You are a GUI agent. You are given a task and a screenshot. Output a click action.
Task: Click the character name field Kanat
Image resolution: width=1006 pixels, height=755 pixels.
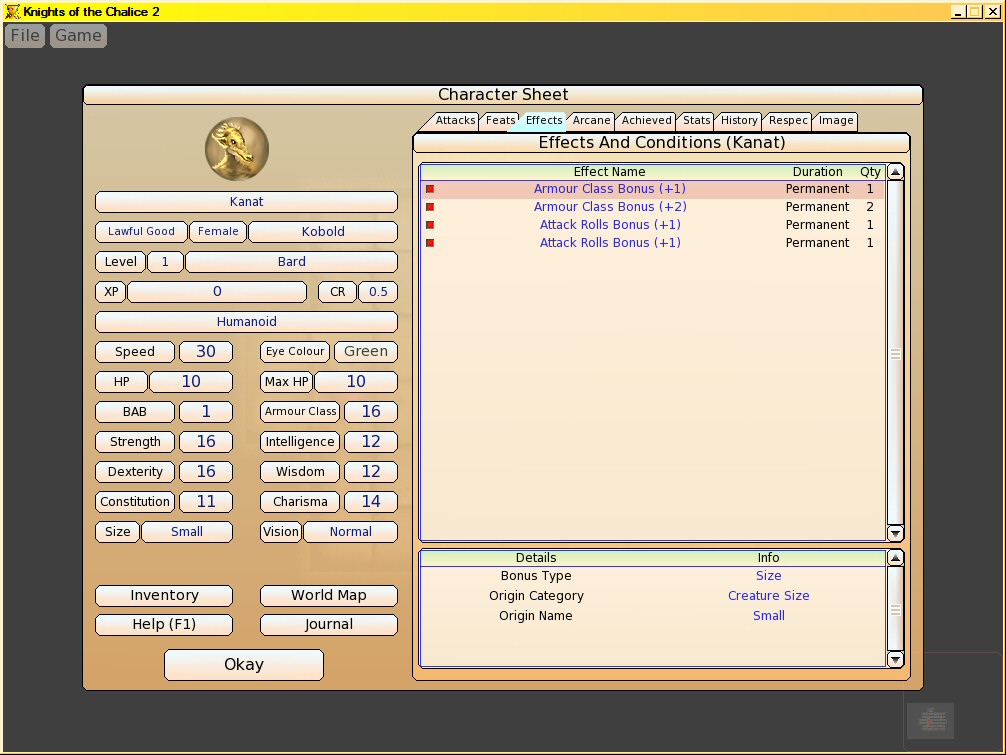click(x=246, y=202)
